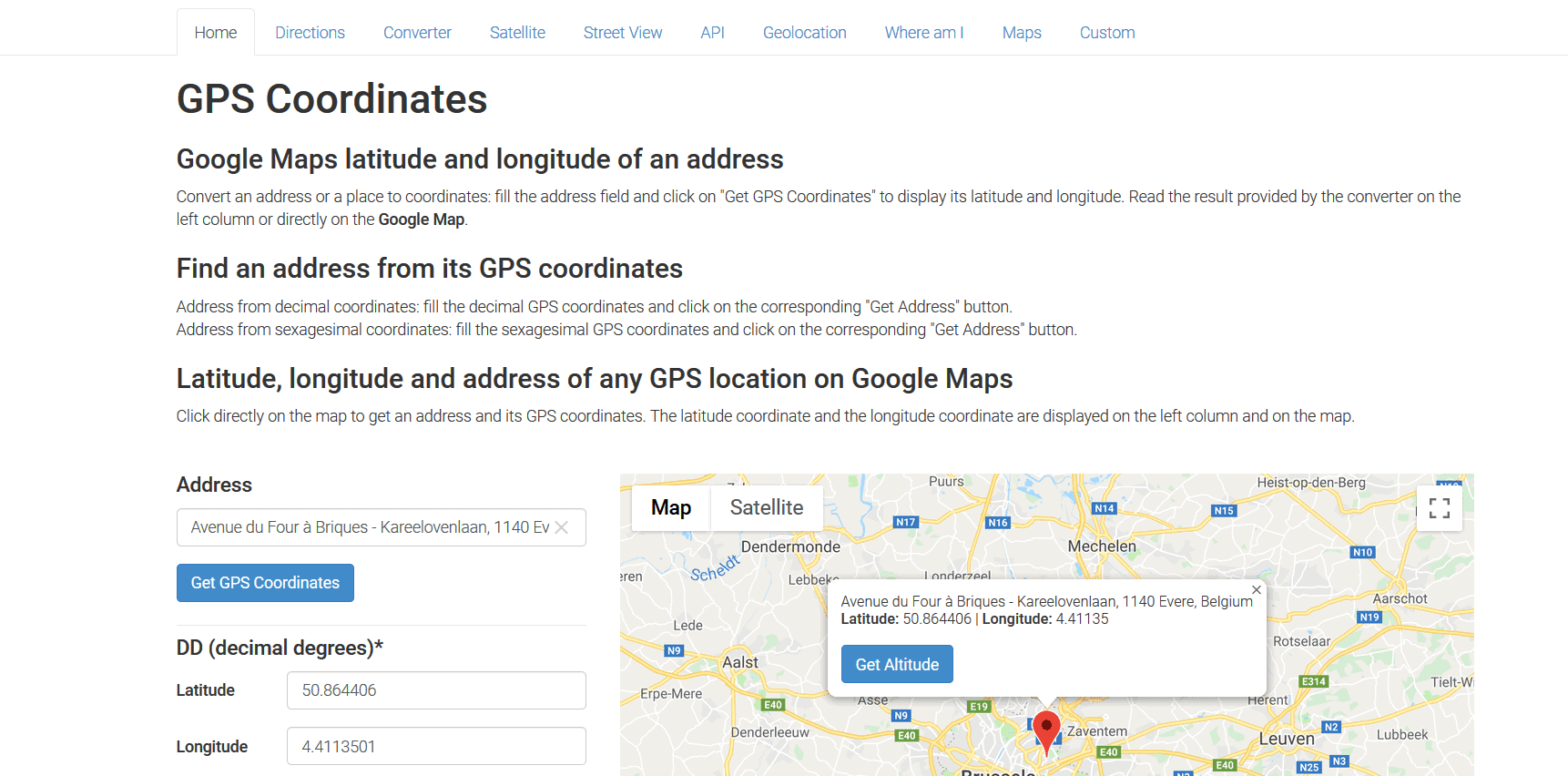Click the popup address text line
The image size is (1568, 776).
[1046, 601]
